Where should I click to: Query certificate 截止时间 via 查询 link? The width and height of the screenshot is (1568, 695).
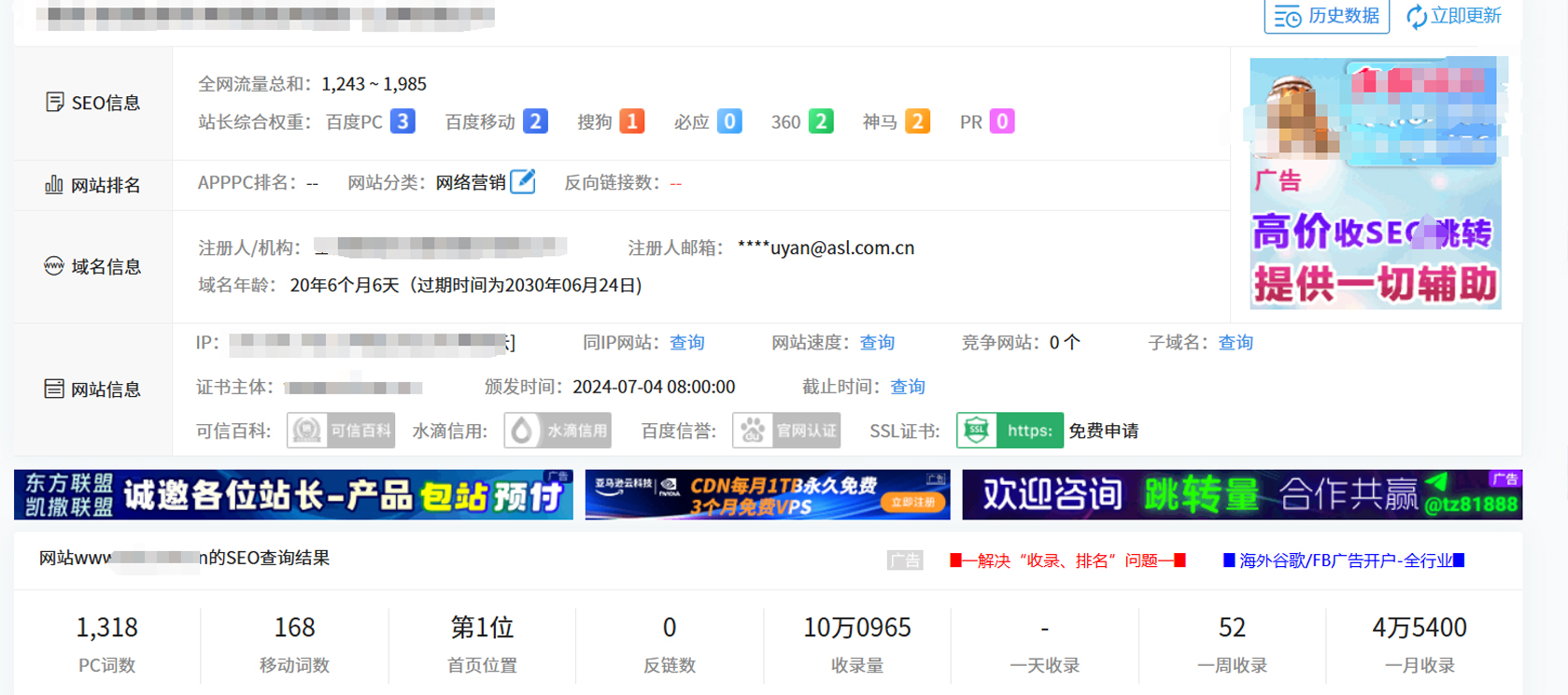coord(908,387)
